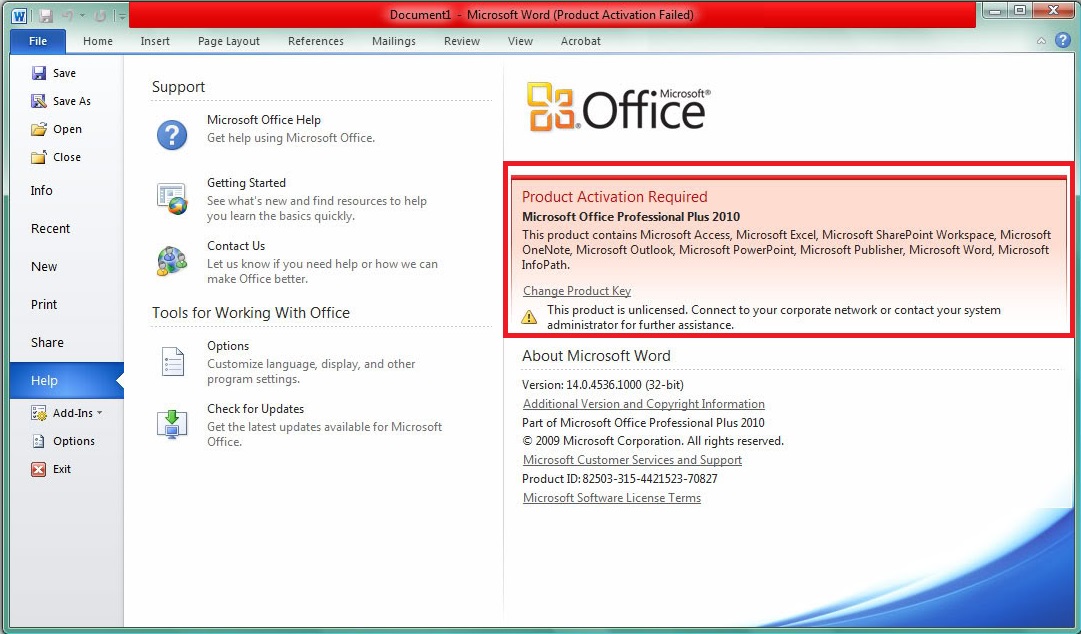Click Save As label in sidebar
Image resolution: width=1081 pixels, height=634 pixels.
pos(72,101)
